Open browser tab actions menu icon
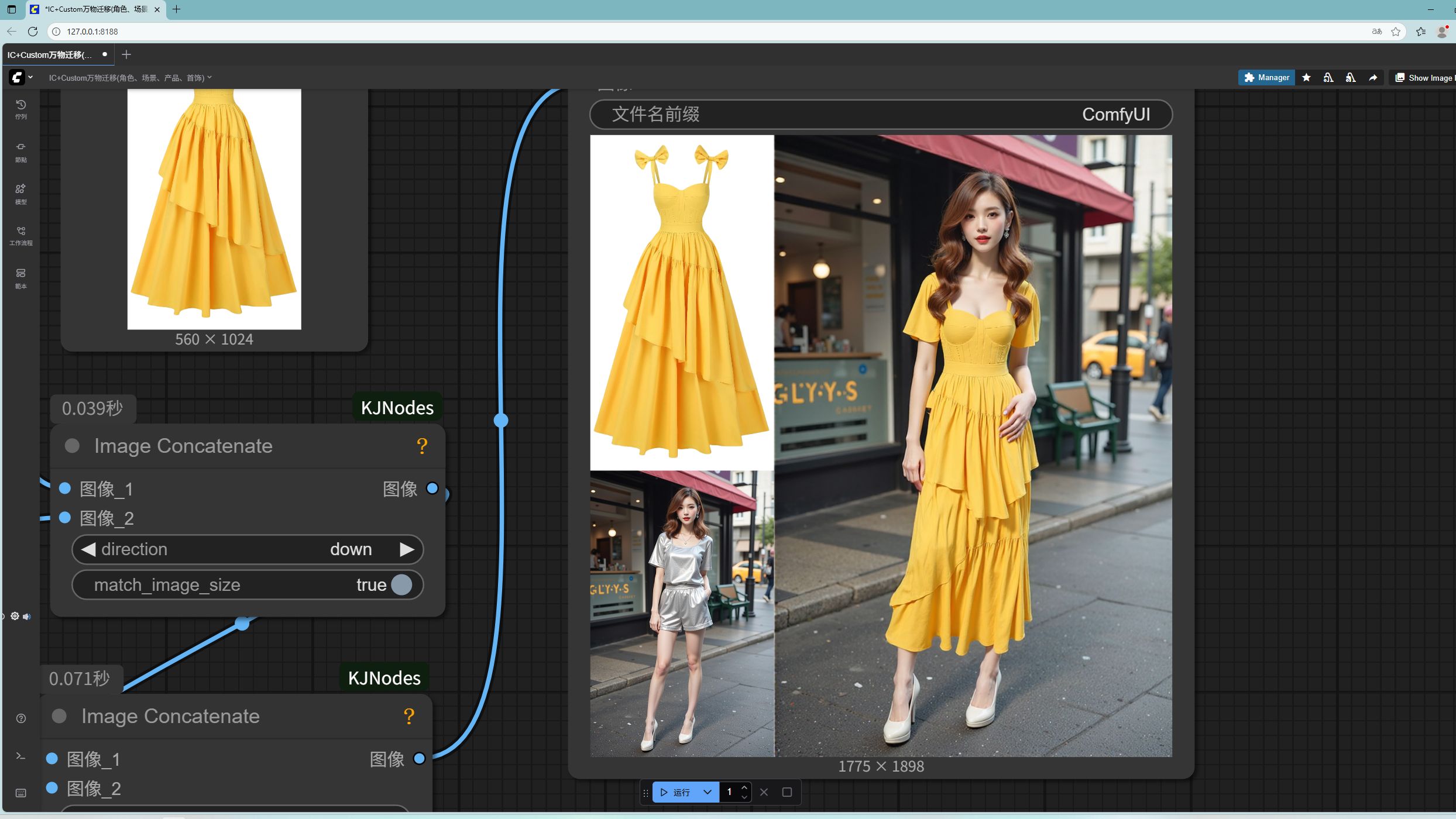1456x819 pixels. click(x=11, y=9)
